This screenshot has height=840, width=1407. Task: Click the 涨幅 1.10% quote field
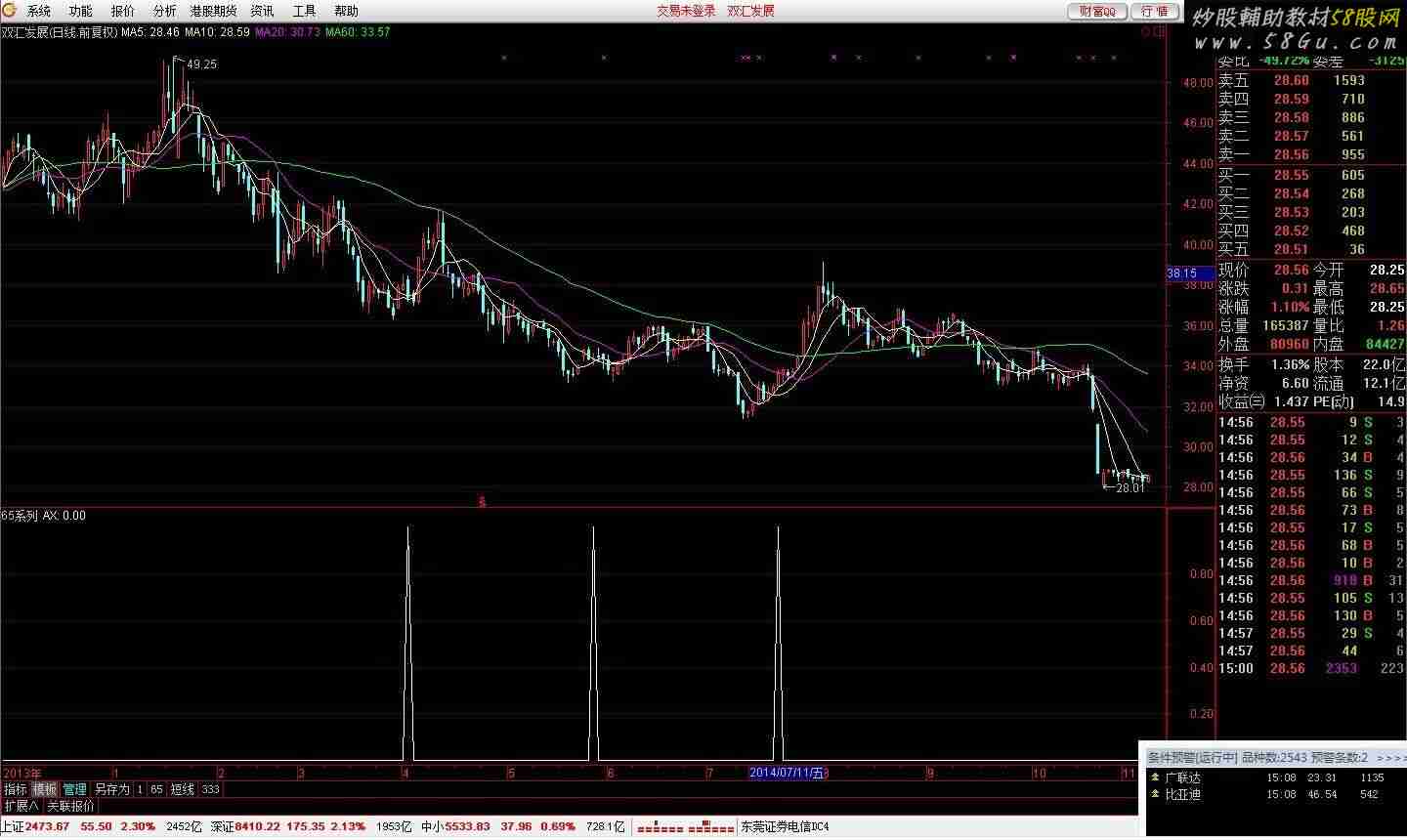[x=1263, y=307]
